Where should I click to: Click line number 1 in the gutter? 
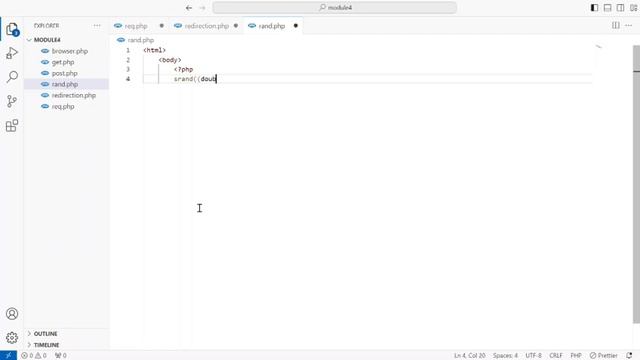point(128,50)
